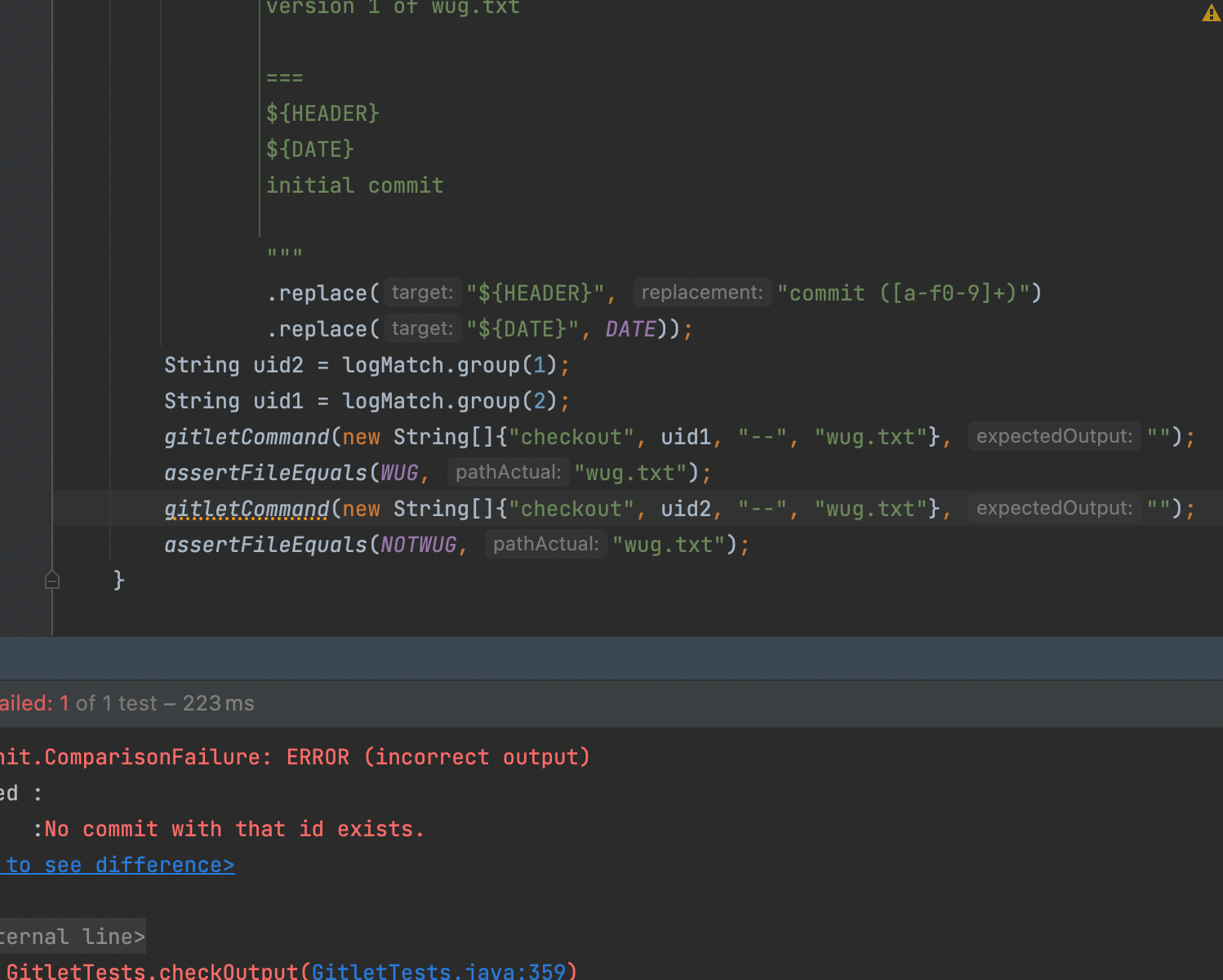Image resolution: width=1223 pixels, height=980 pixels.
Task: Click the ComparisonFailure error line
Action: click(294, 757)
